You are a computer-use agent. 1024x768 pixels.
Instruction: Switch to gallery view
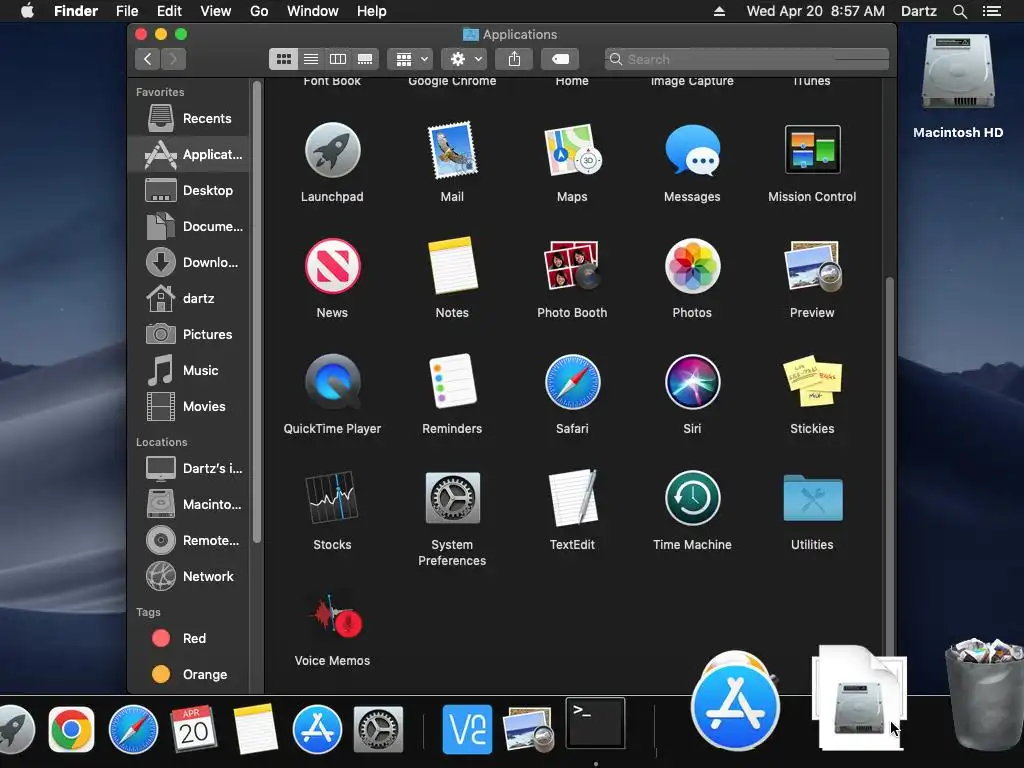[365, 59]
